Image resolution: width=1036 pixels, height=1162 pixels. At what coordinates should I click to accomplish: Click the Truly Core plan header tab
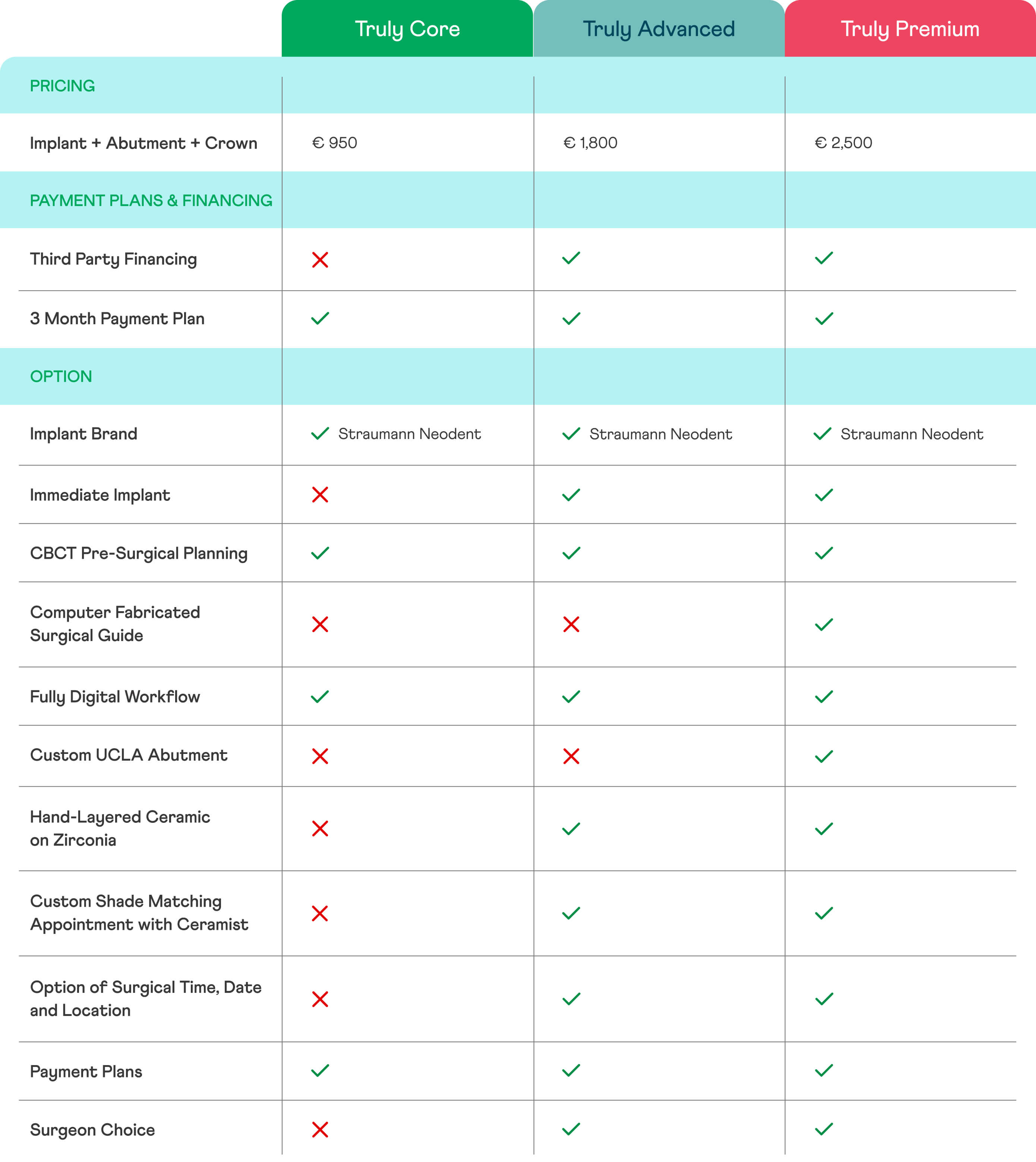point(407,29)
